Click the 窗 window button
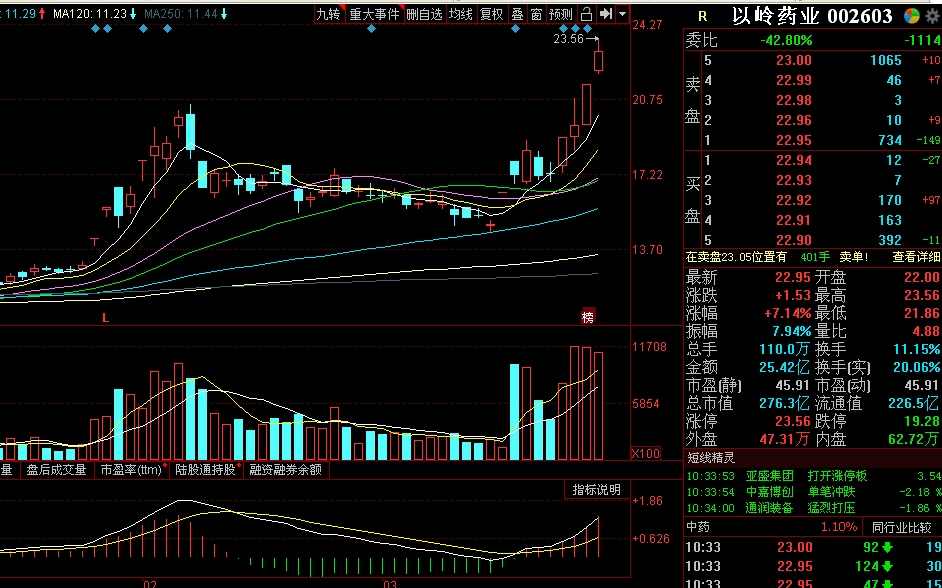The image size is (942, 588). 536,14
